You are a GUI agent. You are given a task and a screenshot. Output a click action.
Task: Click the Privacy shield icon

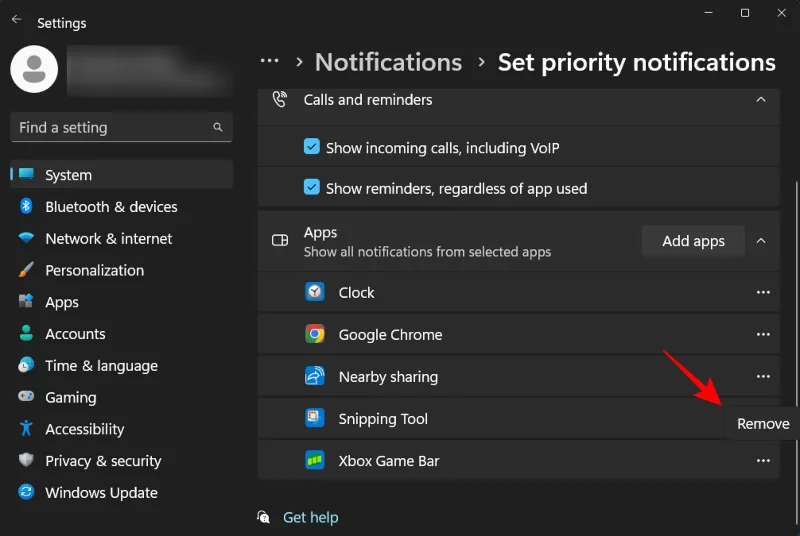[26, 460]
